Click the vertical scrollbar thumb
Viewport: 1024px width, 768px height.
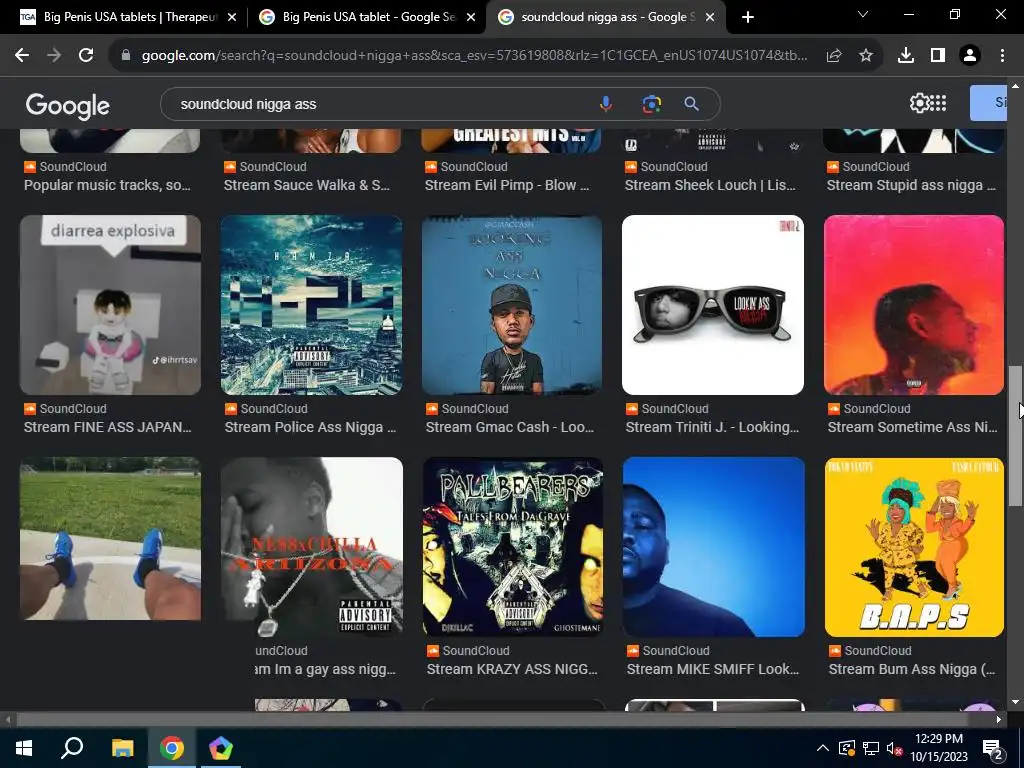1015,435
